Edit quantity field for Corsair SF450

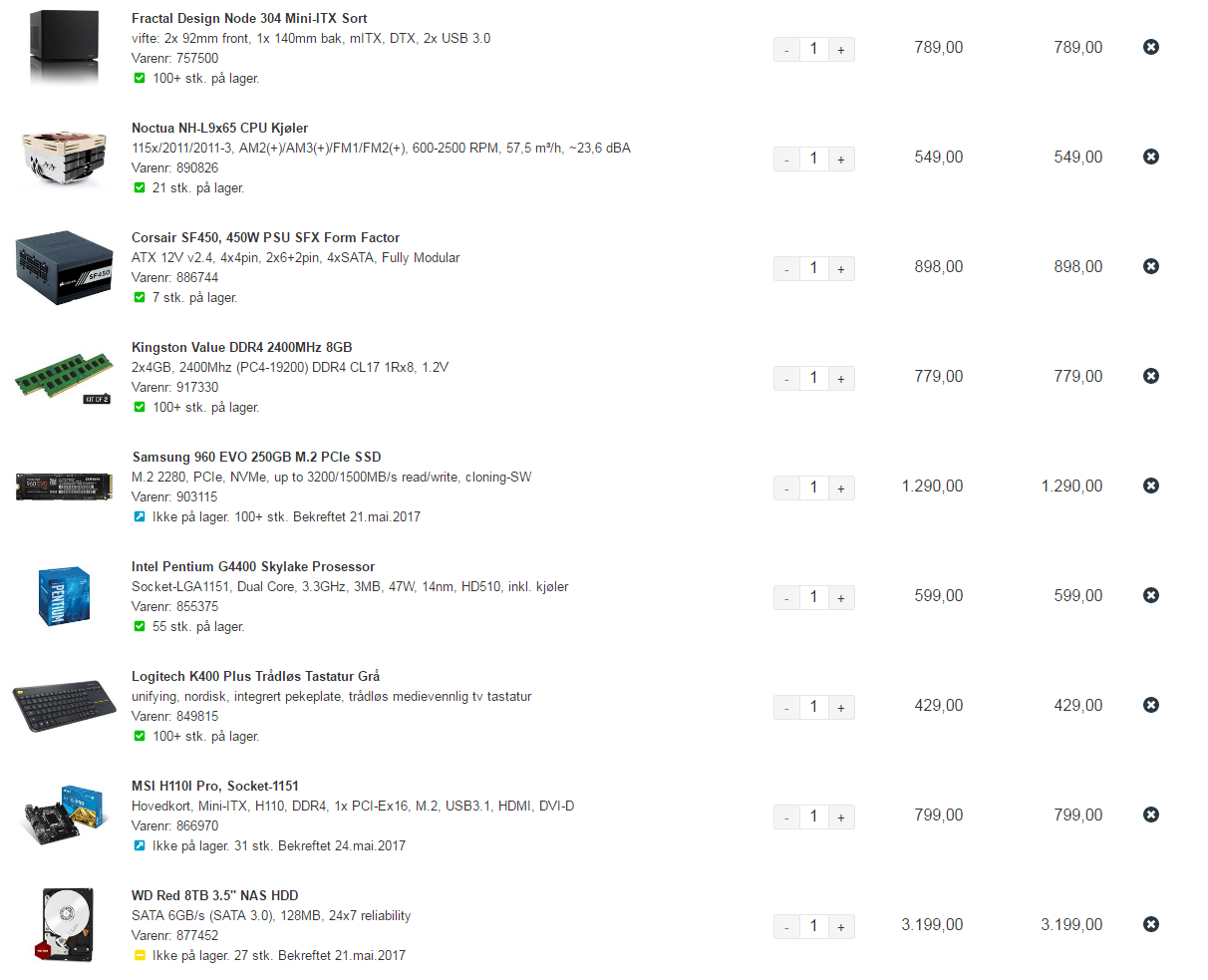tap(813, 268)
